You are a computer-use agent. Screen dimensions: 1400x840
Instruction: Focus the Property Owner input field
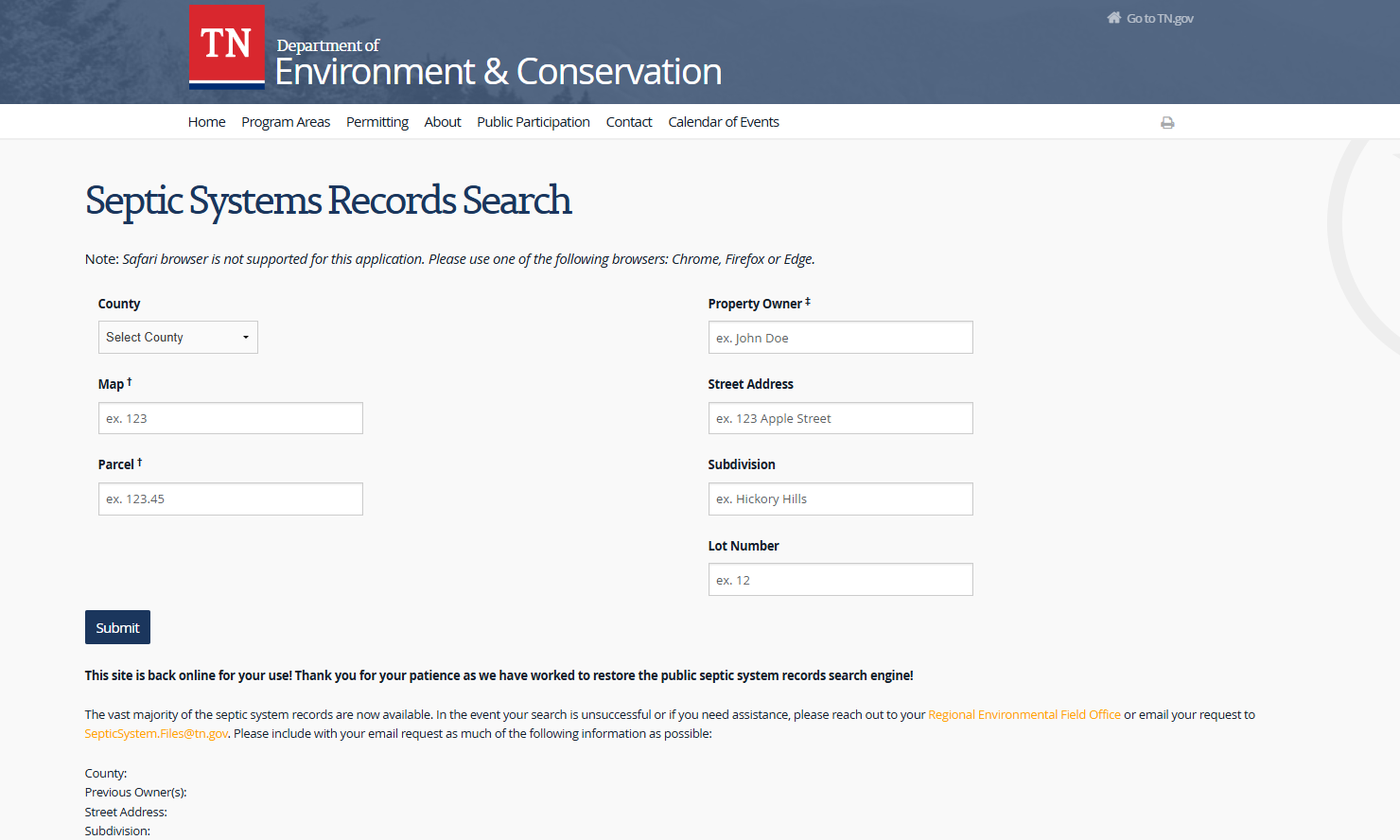pos(840,338)
